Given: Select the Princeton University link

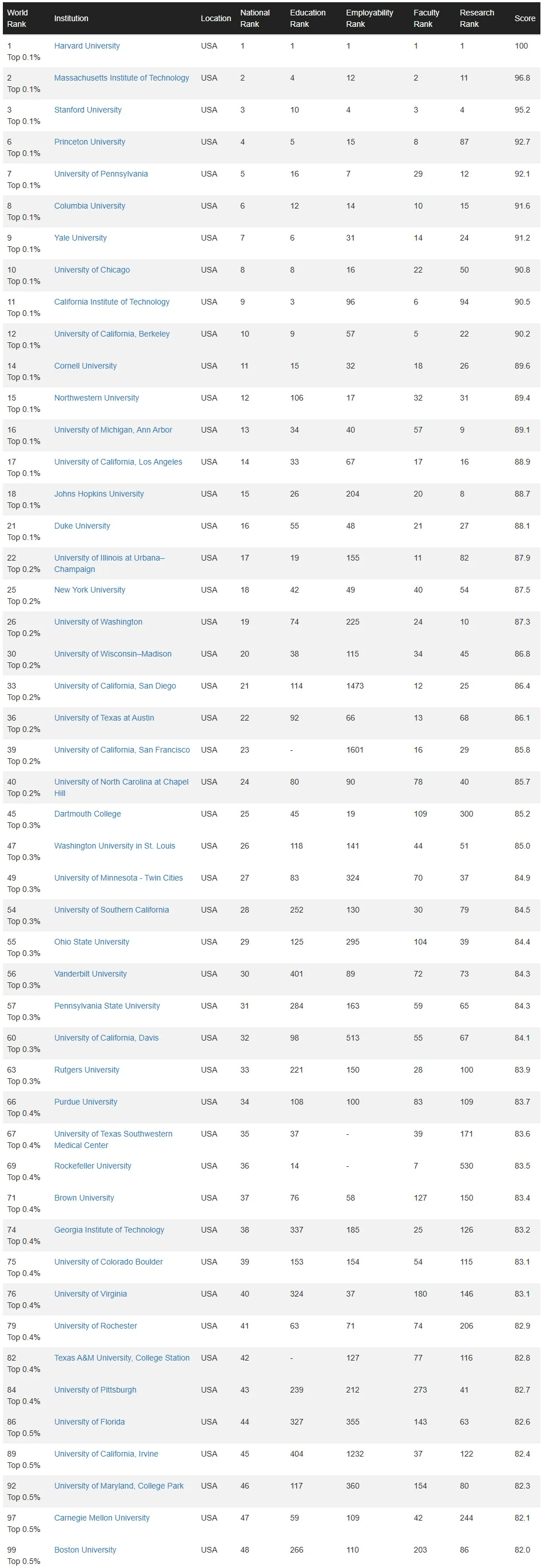Looking at the screenshot, I should (90, 142).
